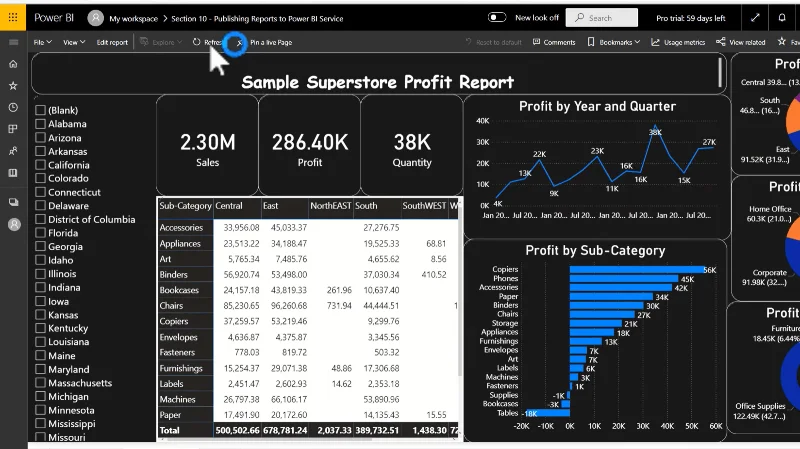Click Refresh in the toolbar
The height and width of the screenshot is (449, 800).
point(207,42)
